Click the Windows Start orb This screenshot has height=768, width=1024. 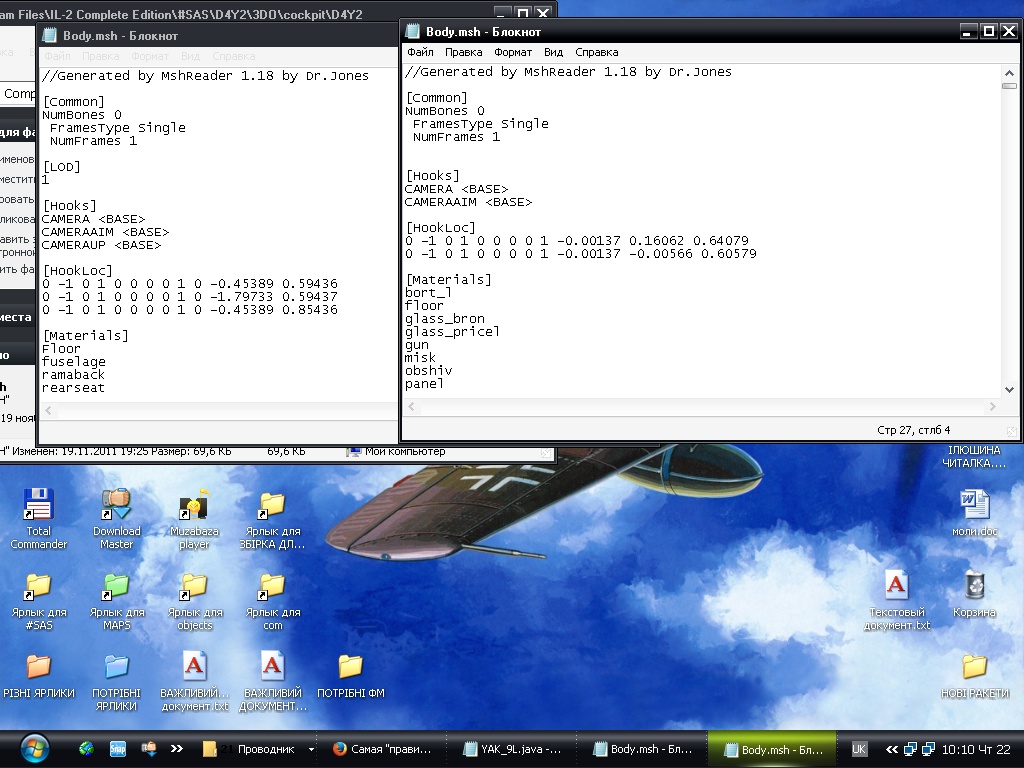pyautogui.click(x=35, y=749)
